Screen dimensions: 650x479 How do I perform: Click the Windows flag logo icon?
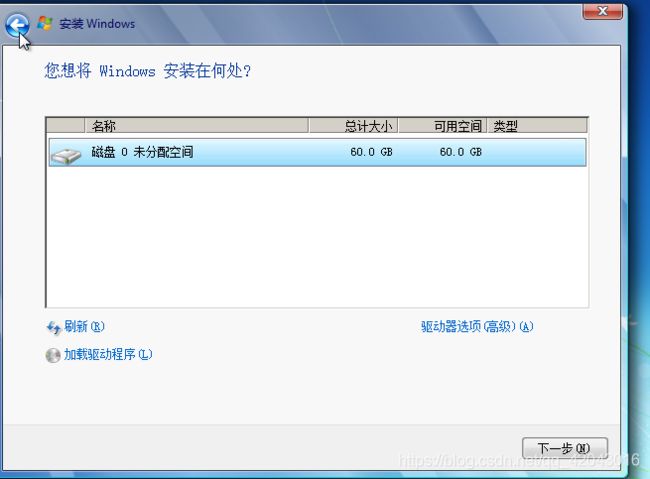[x=45, y=23]
